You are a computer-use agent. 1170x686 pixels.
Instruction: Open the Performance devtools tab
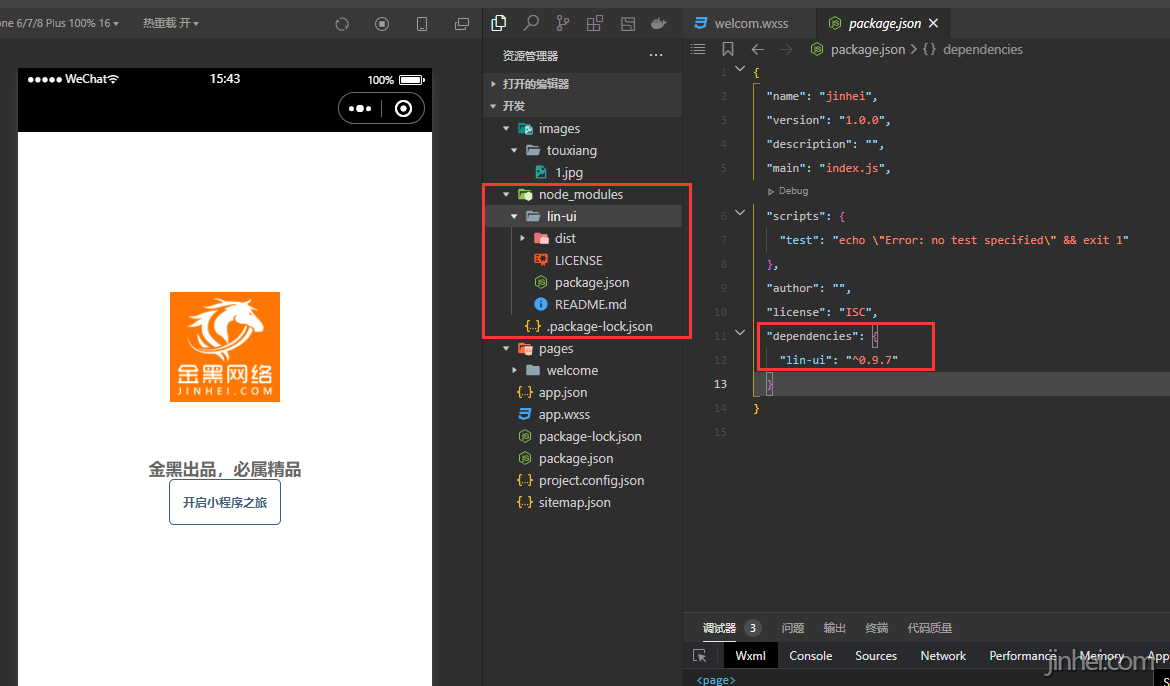(x=1022, y=655)
